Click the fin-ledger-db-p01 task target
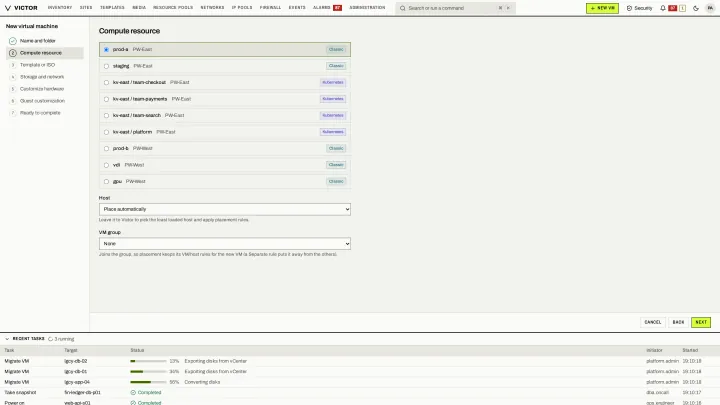 pyautogui.click(x=82, y=393)
